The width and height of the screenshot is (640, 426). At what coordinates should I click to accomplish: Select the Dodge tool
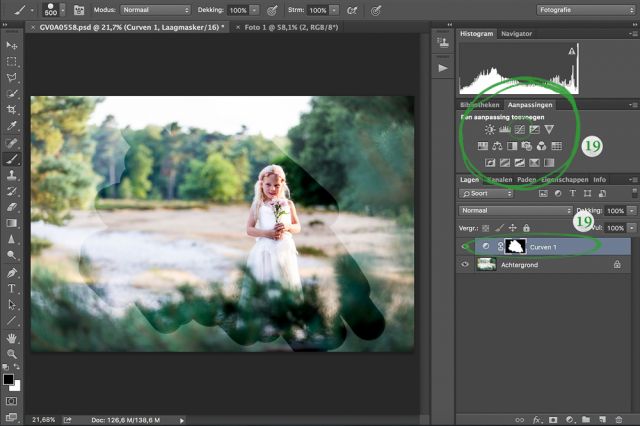pyautogui.click(x=11, y=255)
